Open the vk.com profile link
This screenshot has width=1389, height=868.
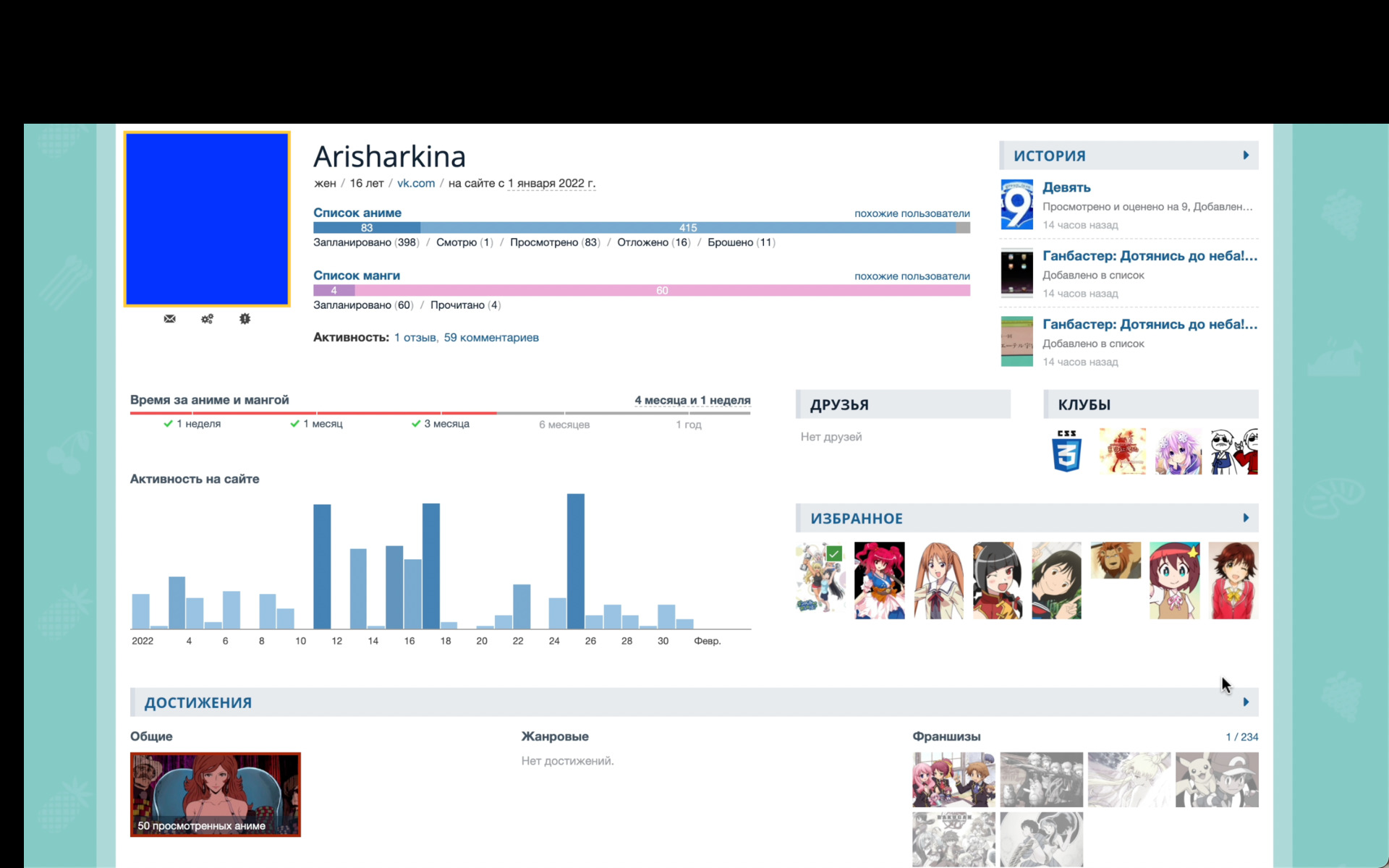415,184
